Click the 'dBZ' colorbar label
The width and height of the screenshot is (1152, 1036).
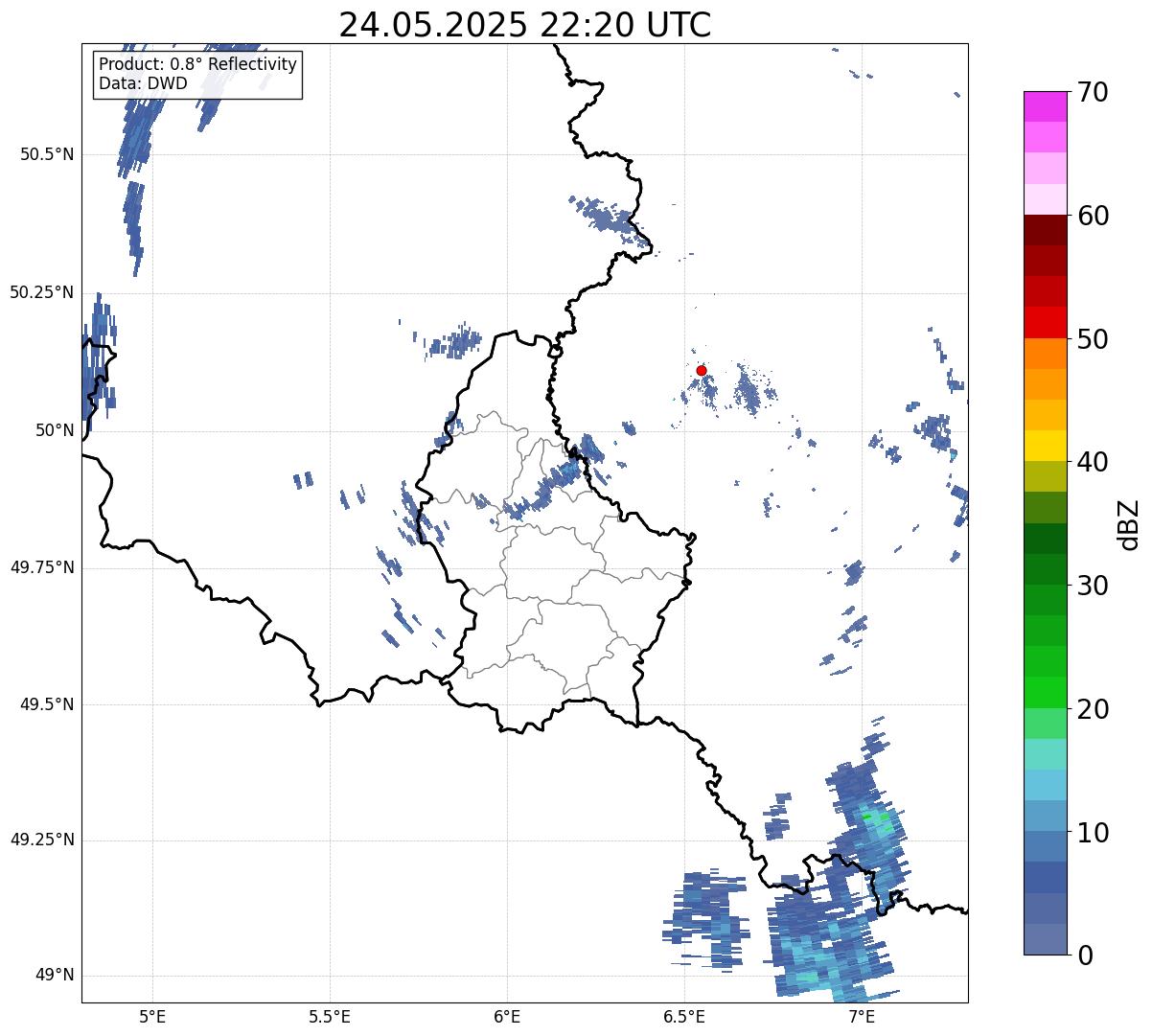point(1129,523)
